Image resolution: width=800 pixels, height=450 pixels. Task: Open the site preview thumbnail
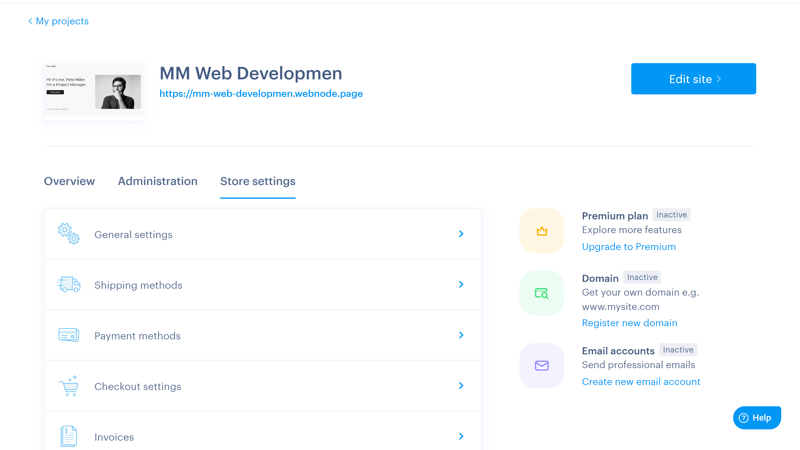94,92
